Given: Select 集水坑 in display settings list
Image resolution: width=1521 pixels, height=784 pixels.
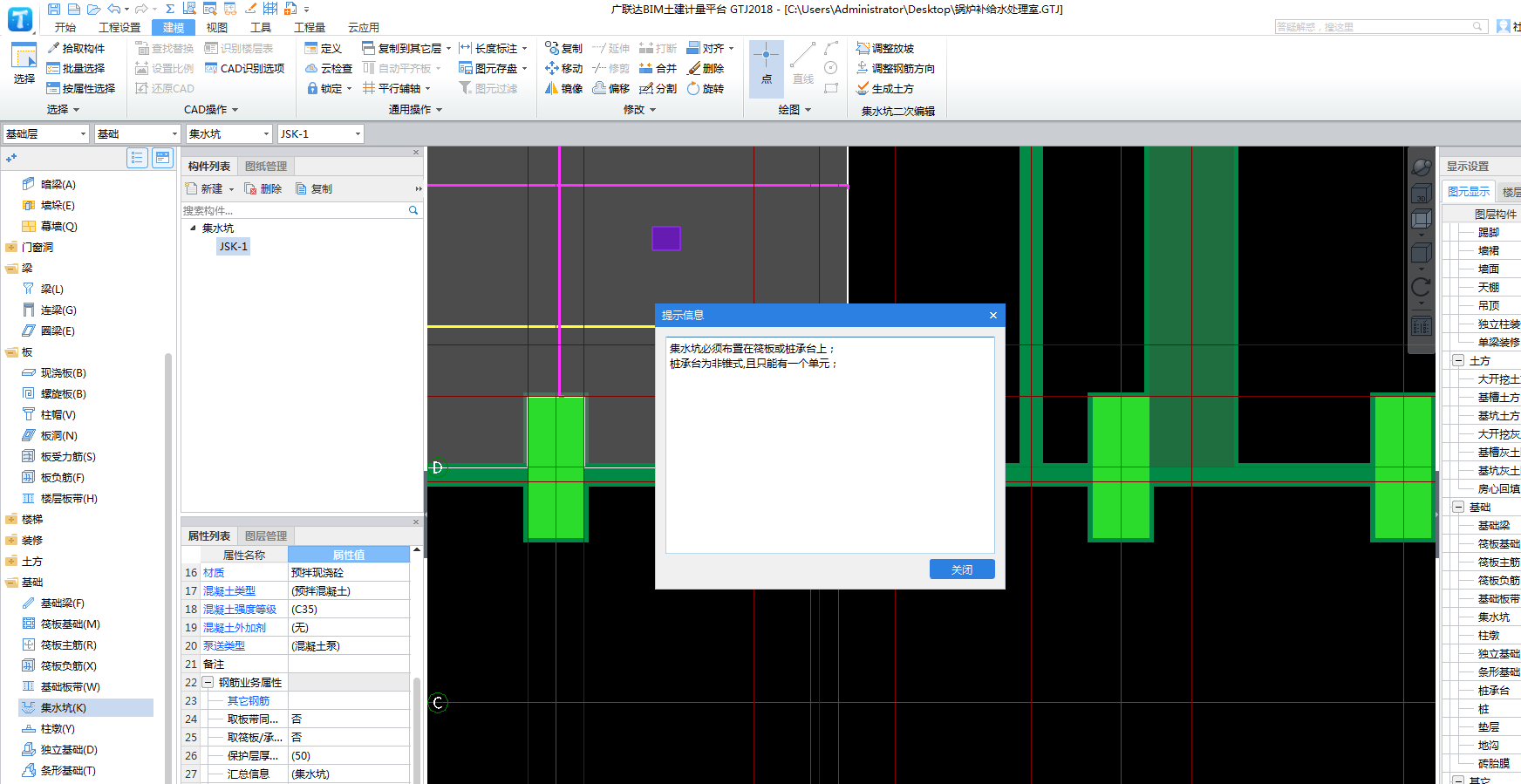Looking at the screenshot, I should (x=1493, y=617).
